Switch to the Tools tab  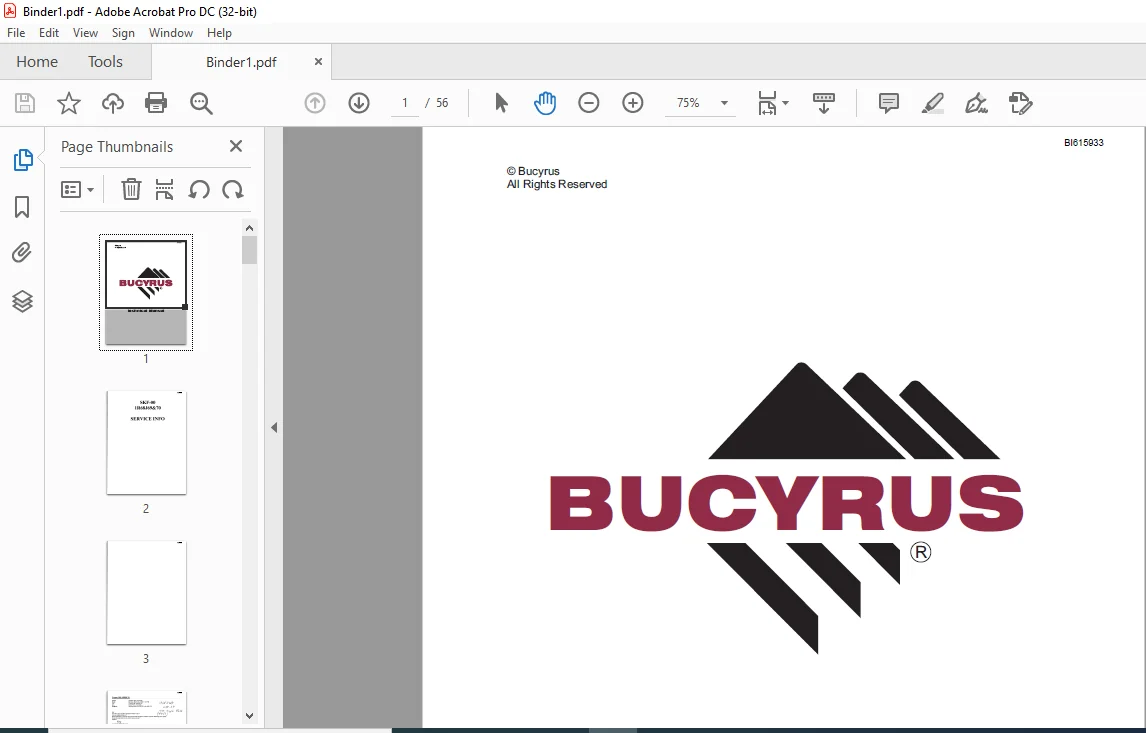point(105,62)
